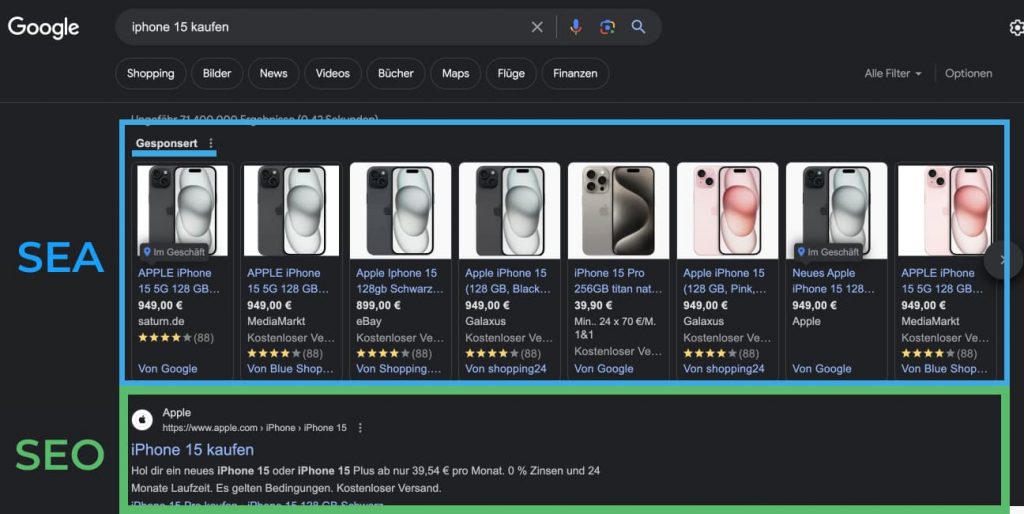Image resolution: width=1024 pixels, height=514 pixels.
Task: Click the Google logo
Action: coord(43,27)
